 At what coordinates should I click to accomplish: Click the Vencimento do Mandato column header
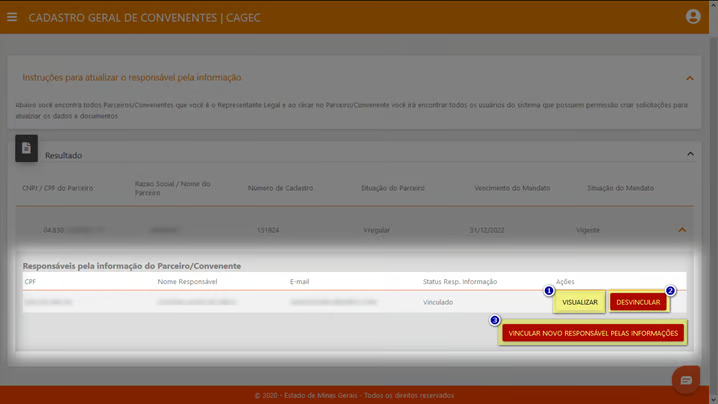pyautogui.click(x=501, y=188)
